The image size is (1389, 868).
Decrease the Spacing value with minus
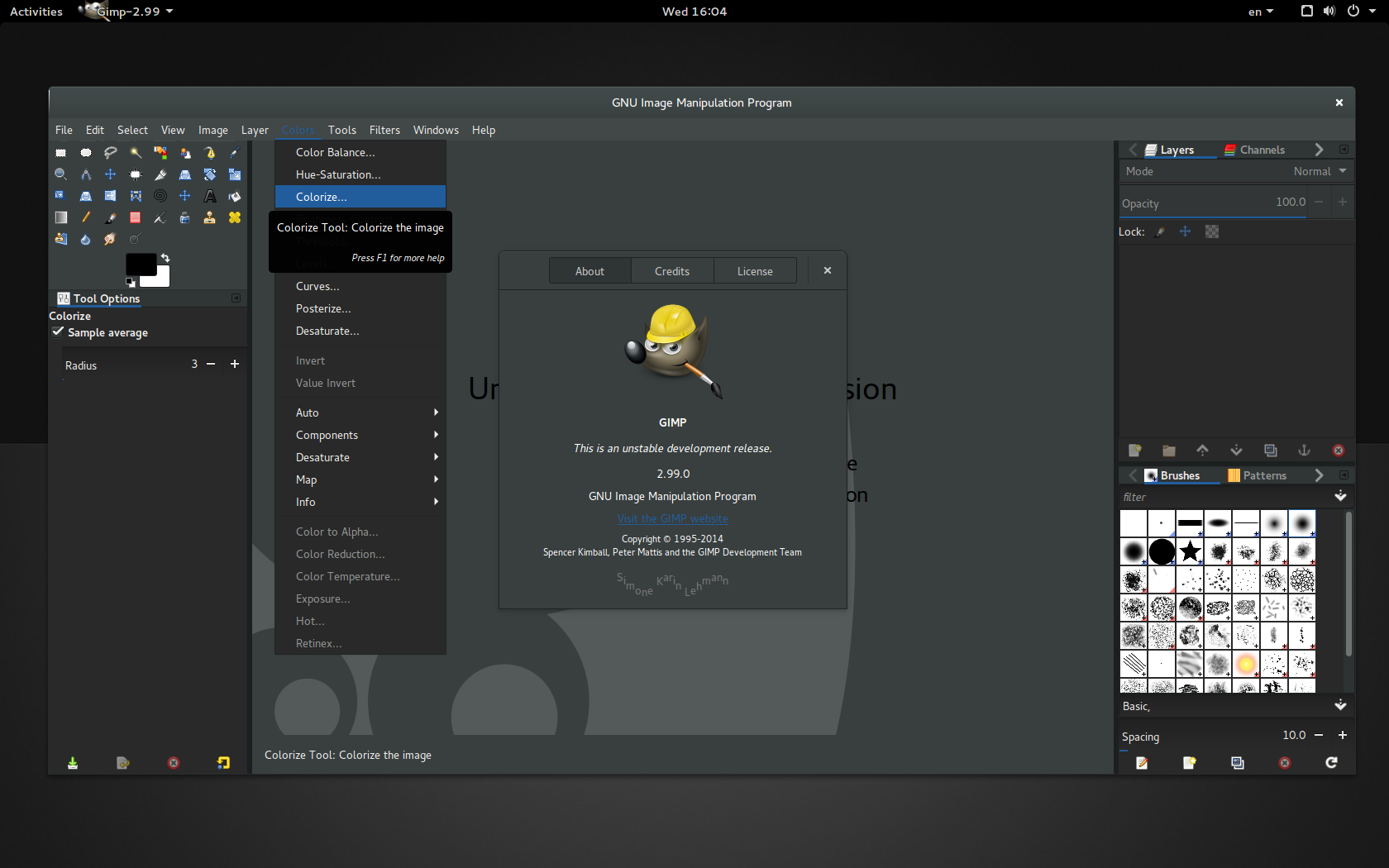click(1319, 735)
